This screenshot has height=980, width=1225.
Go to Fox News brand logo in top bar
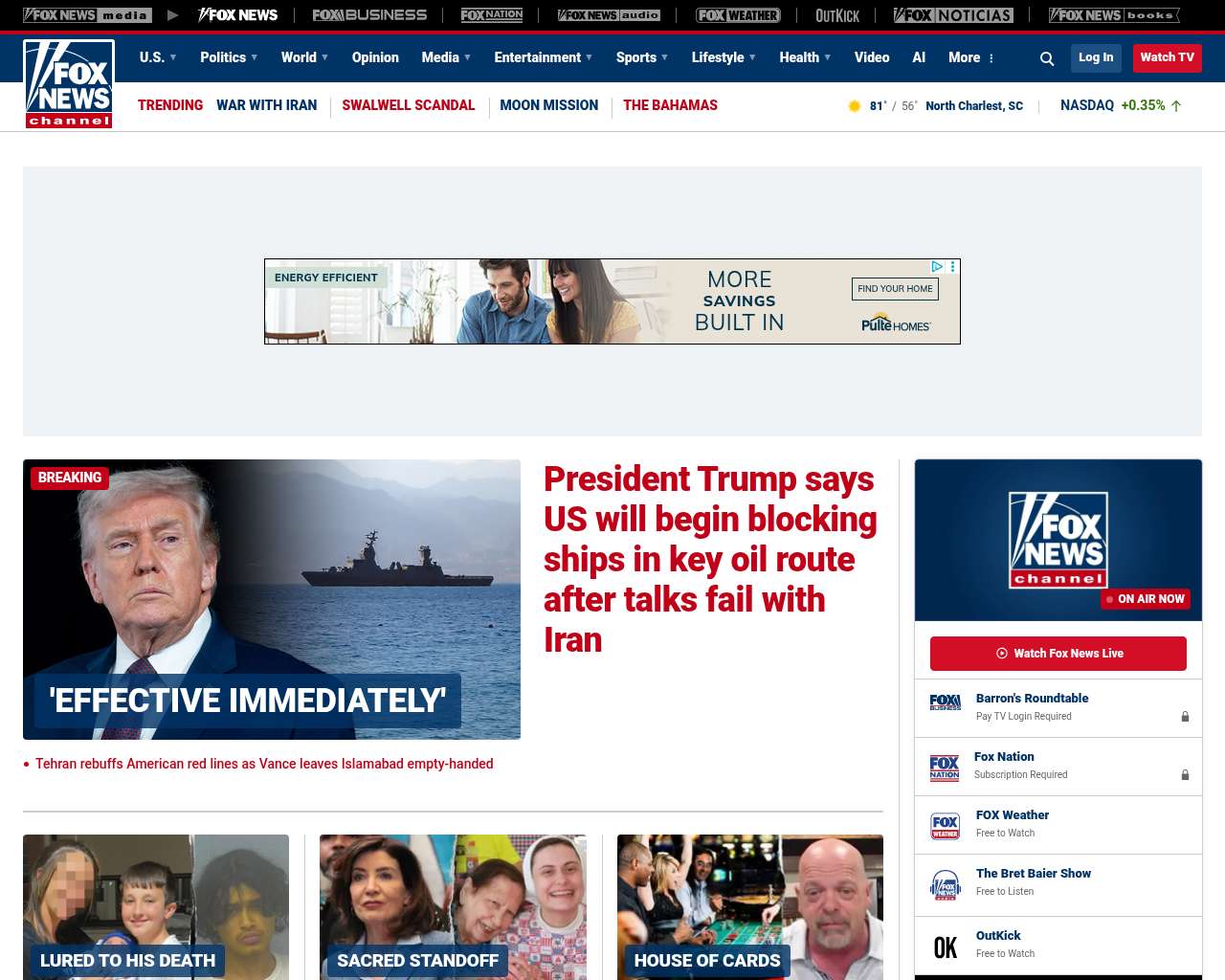pos(237,15)
